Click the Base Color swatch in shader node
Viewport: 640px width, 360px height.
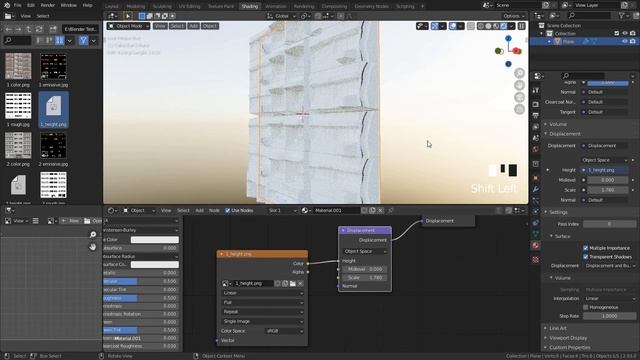click(x=155, y=240)
